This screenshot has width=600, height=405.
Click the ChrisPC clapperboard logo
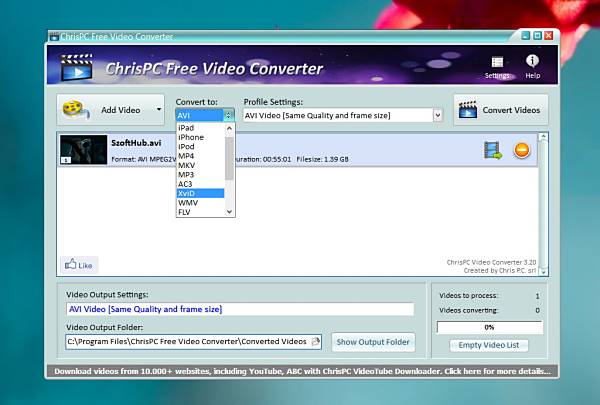point(77,68)
